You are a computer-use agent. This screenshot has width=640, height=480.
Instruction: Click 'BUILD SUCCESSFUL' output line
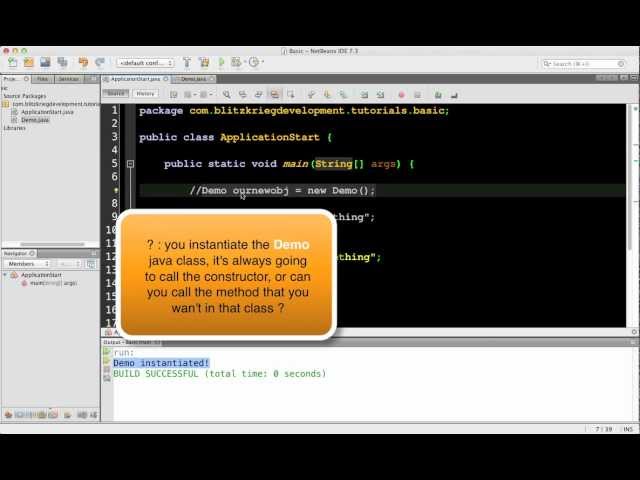pyautogui.click(x=220, y=373)
